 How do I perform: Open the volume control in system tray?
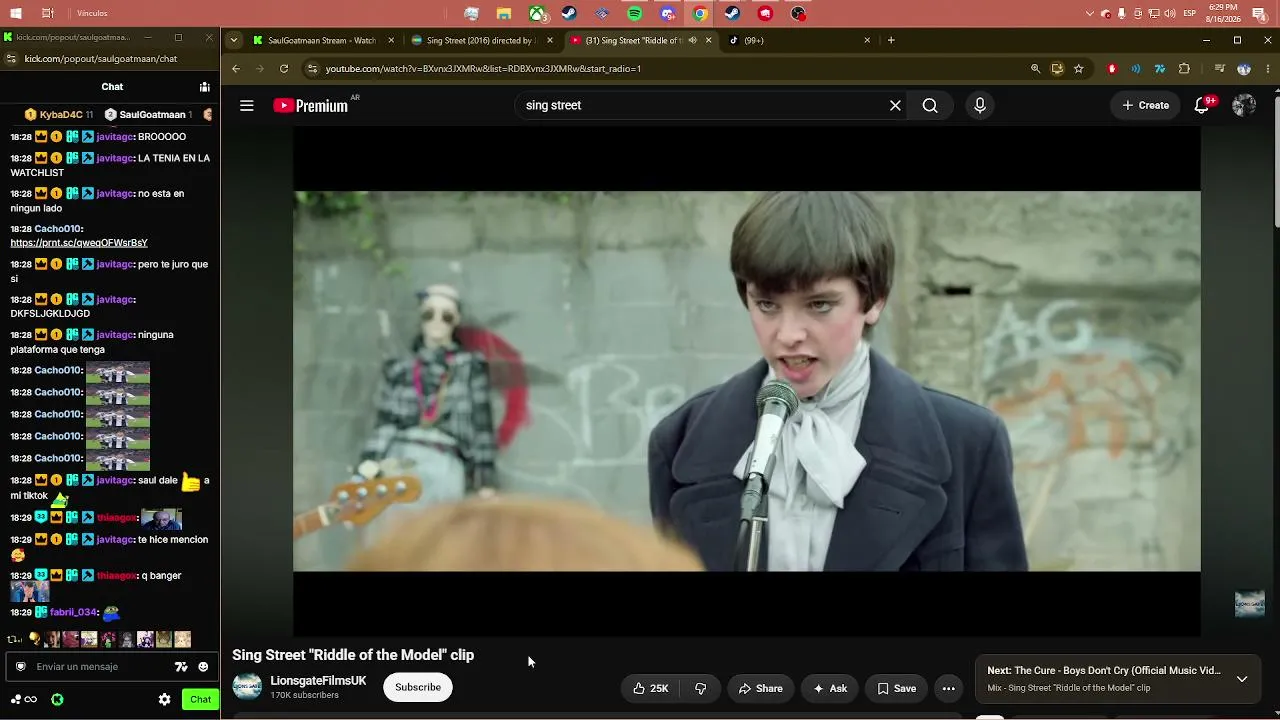pyautogui.click(x=1170, y=14)
